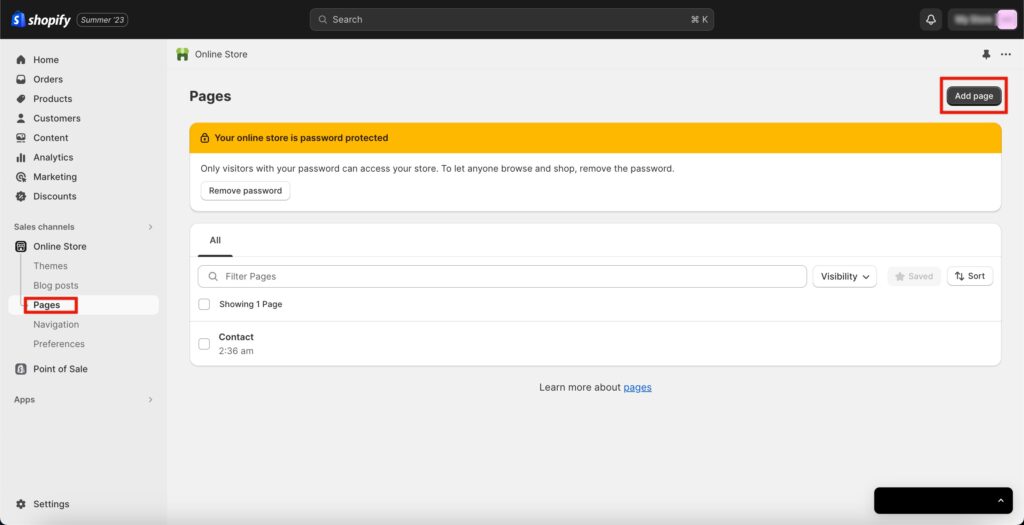Click the Customers person icon
Screen dimensions: 1024x525
tap(21, 118)
